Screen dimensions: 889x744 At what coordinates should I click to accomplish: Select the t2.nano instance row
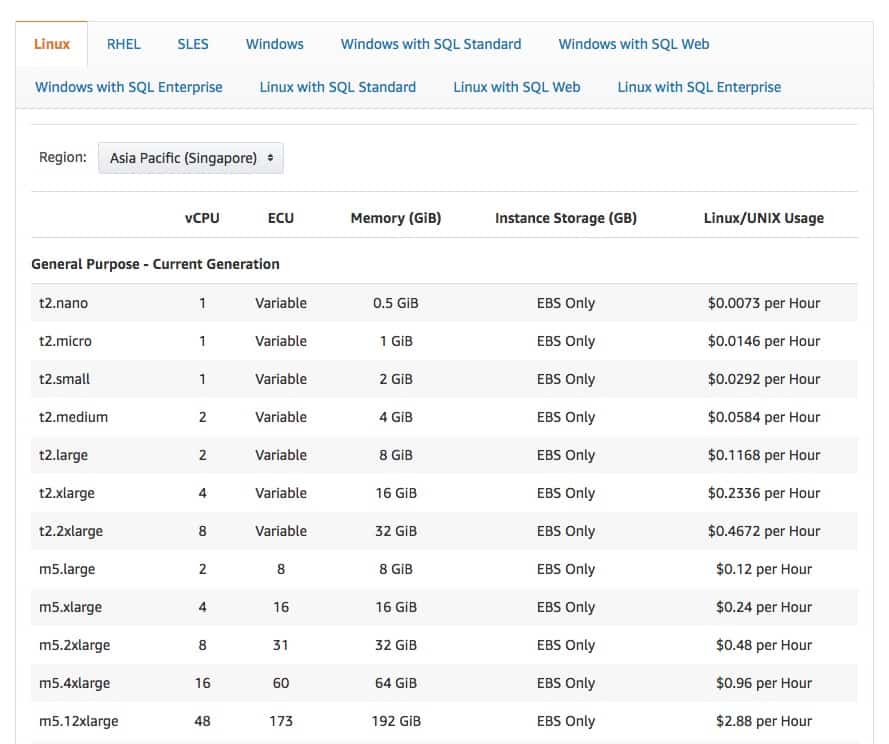click(444, 303)
